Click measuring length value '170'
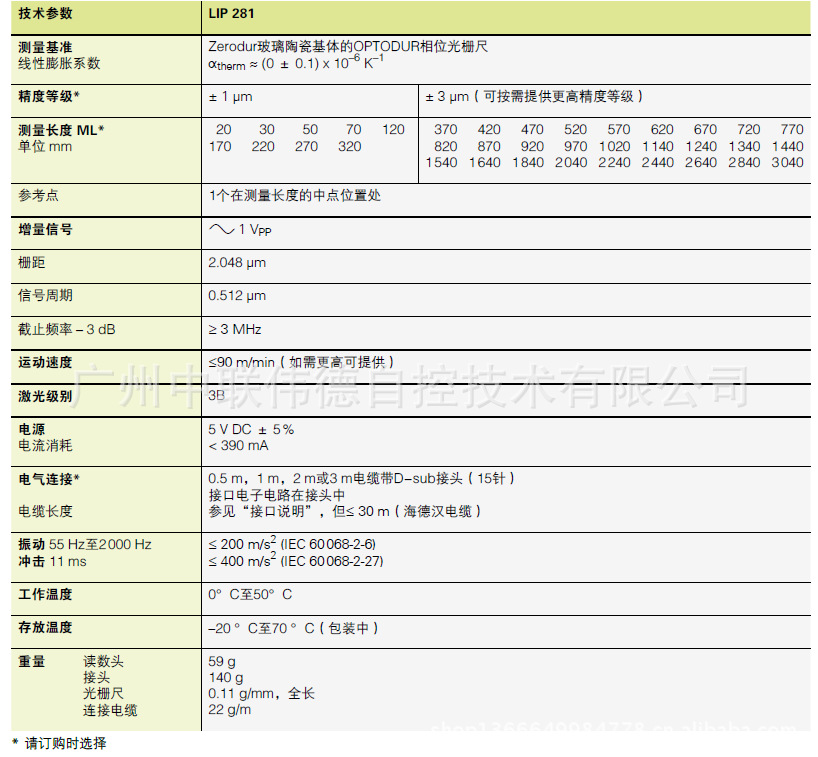Screen dimensions: 818x757 tap(220, 146)
